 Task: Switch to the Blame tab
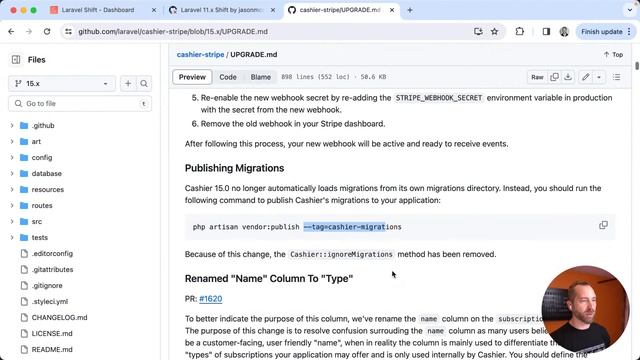point(260,77)
